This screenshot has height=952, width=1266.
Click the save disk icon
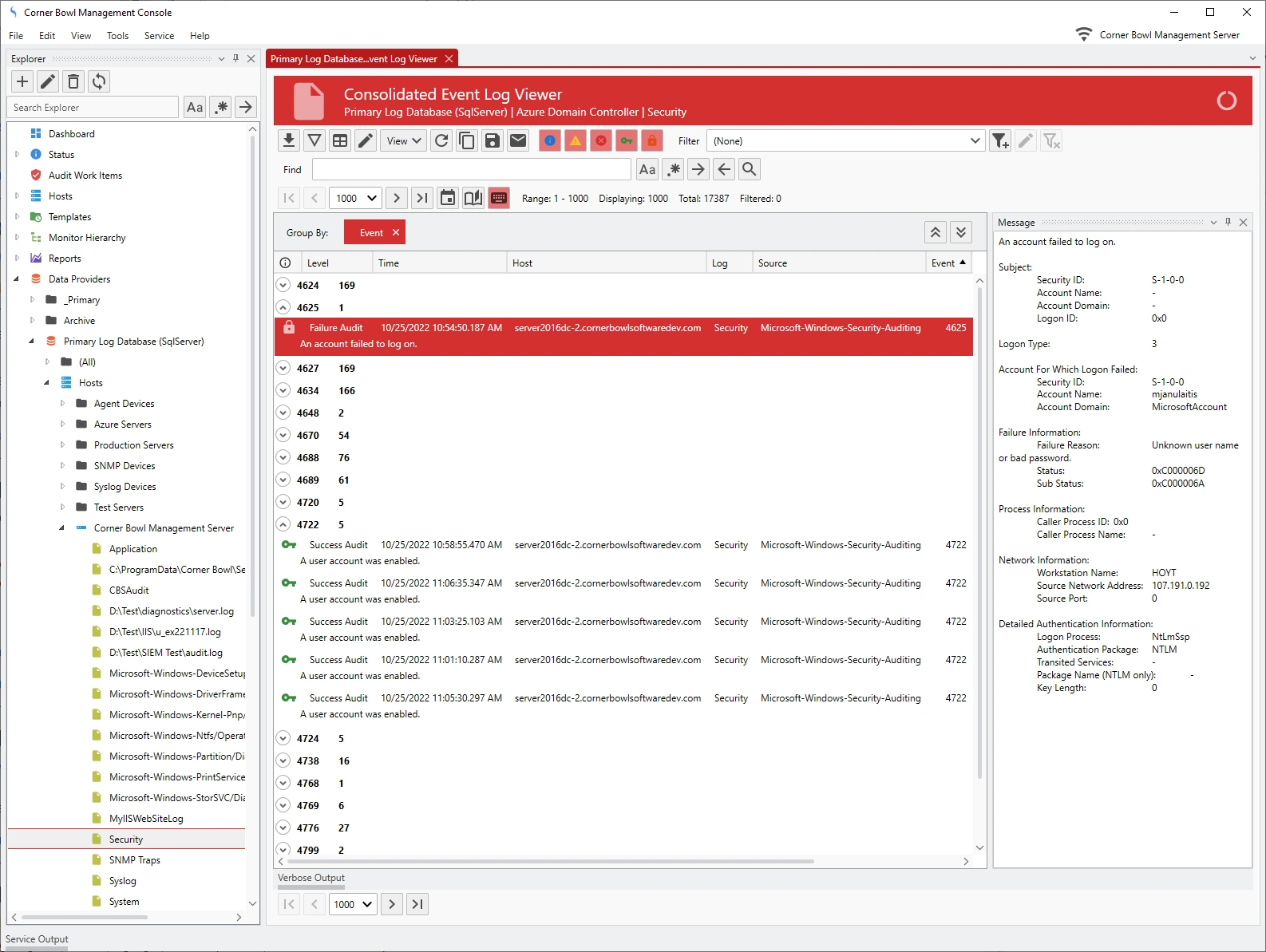tap(493, 141)
